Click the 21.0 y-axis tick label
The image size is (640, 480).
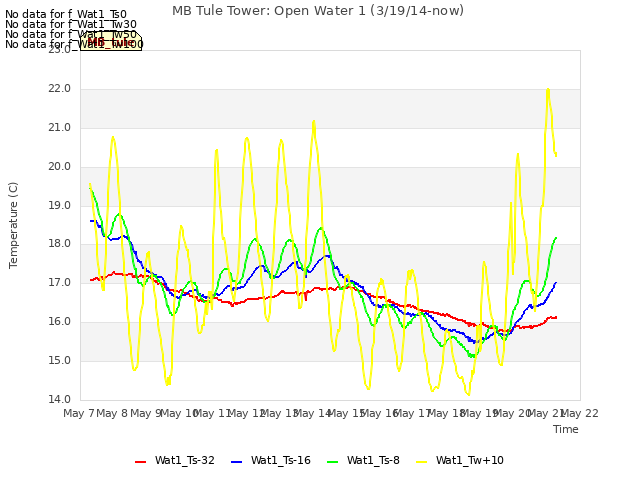tap(60, 128)
